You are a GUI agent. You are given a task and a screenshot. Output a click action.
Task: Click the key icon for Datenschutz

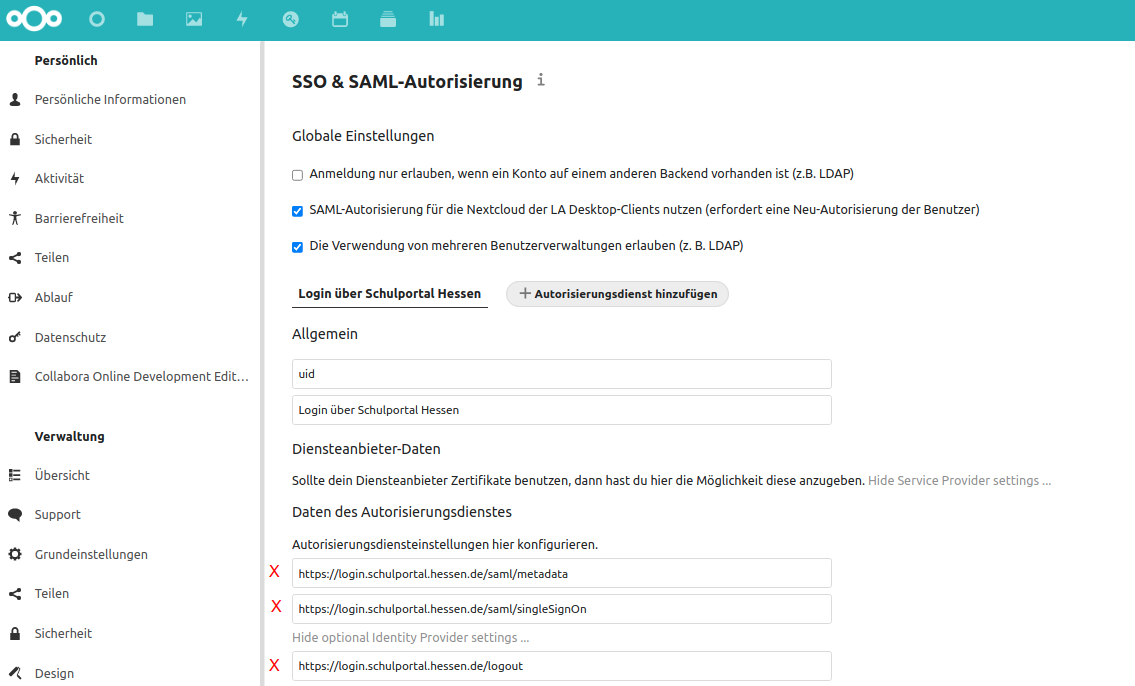point(14,337)
